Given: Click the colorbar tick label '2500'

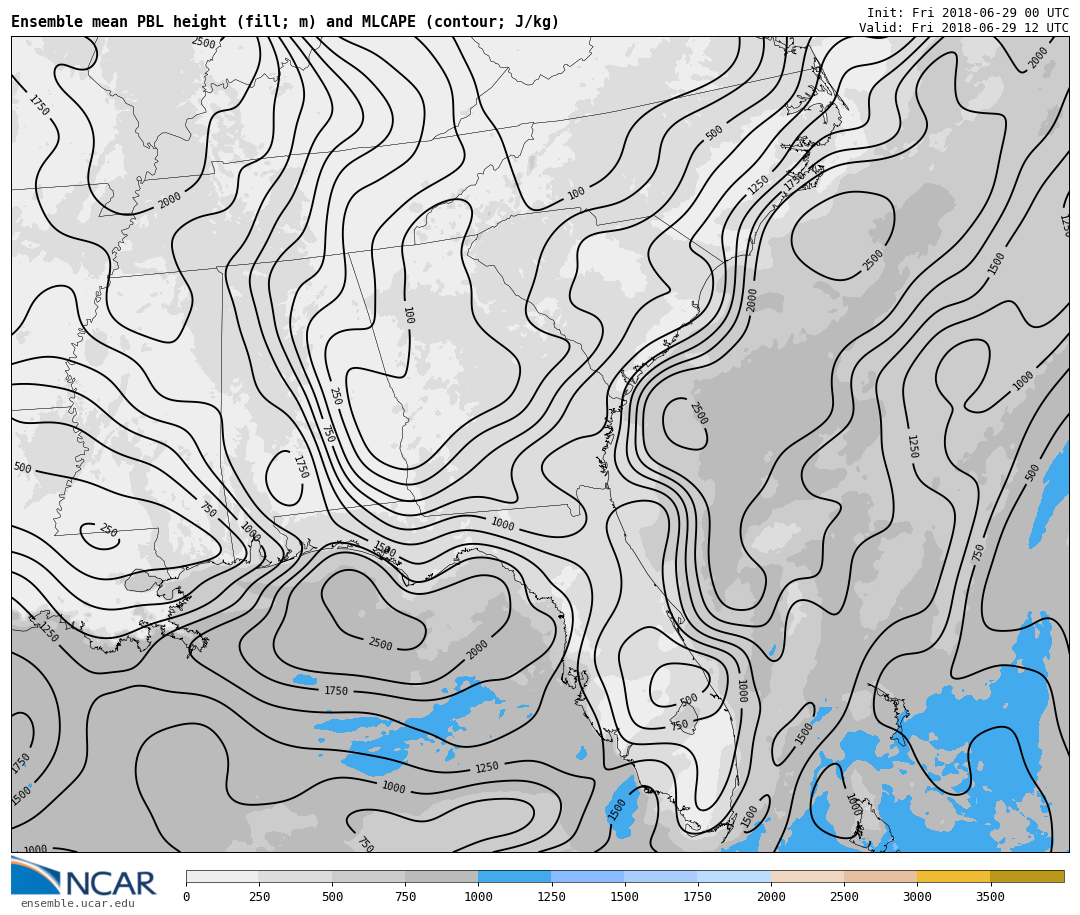Looking at the screenshot, I should 844,896.
